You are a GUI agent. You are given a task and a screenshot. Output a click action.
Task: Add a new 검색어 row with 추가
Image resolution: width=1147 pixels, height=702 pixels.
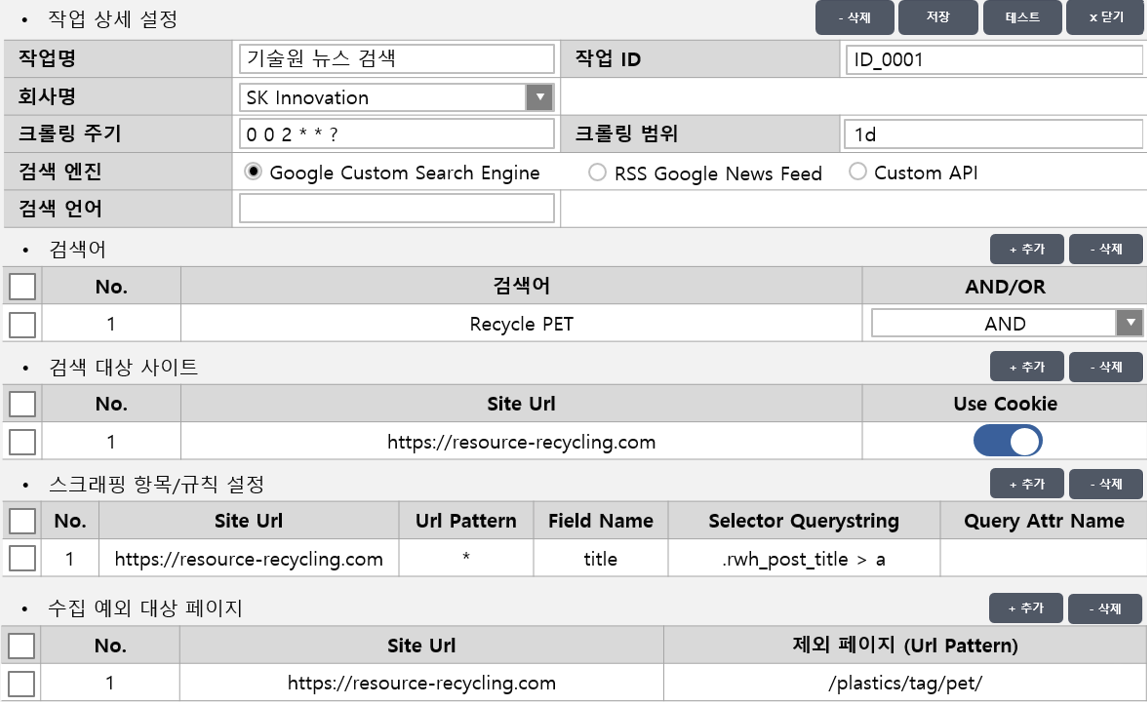point(1027,249)
